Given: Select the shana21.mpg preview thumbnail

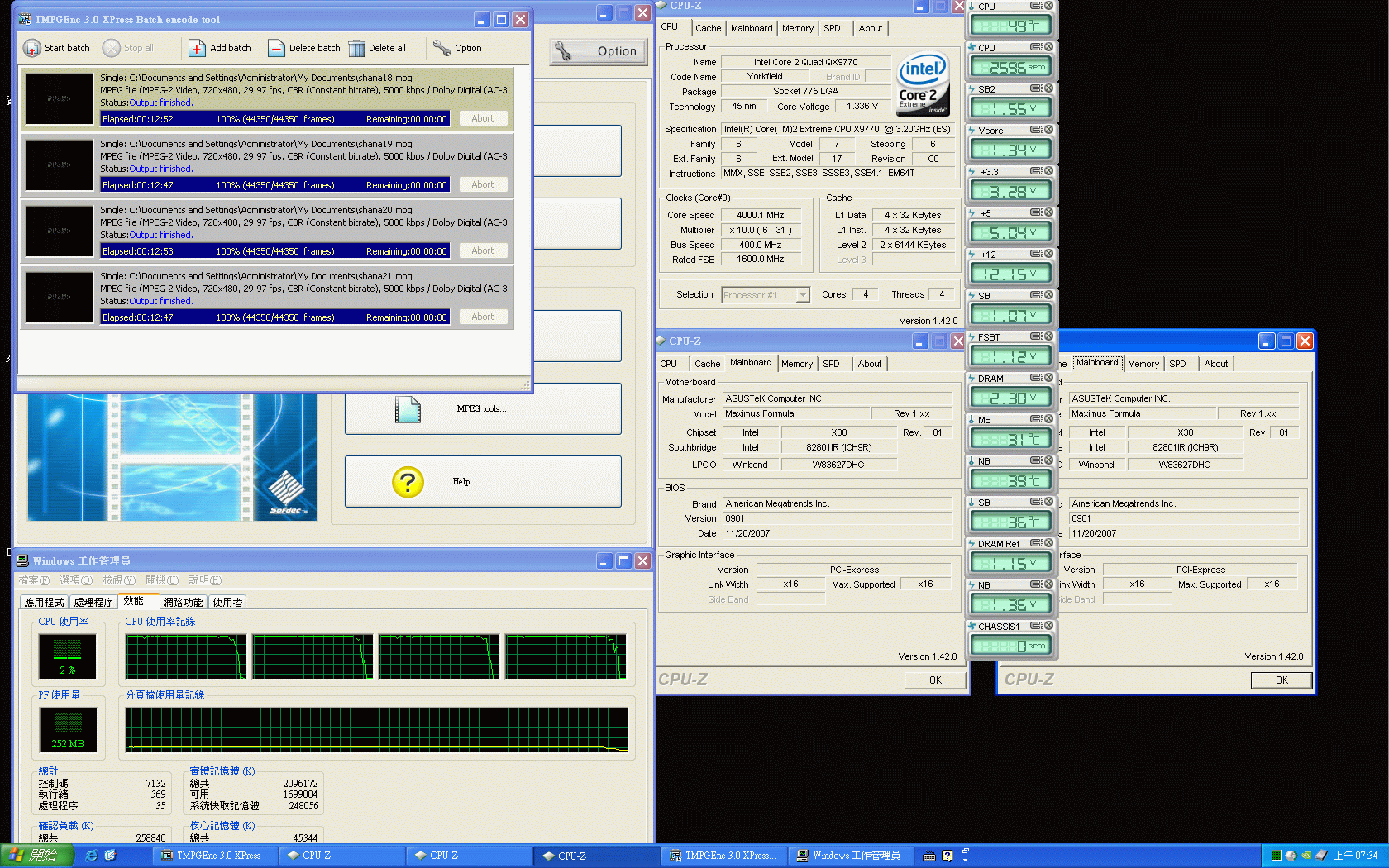Looking at the screenshot, I should pyautogui.click(x=59, y=297).
